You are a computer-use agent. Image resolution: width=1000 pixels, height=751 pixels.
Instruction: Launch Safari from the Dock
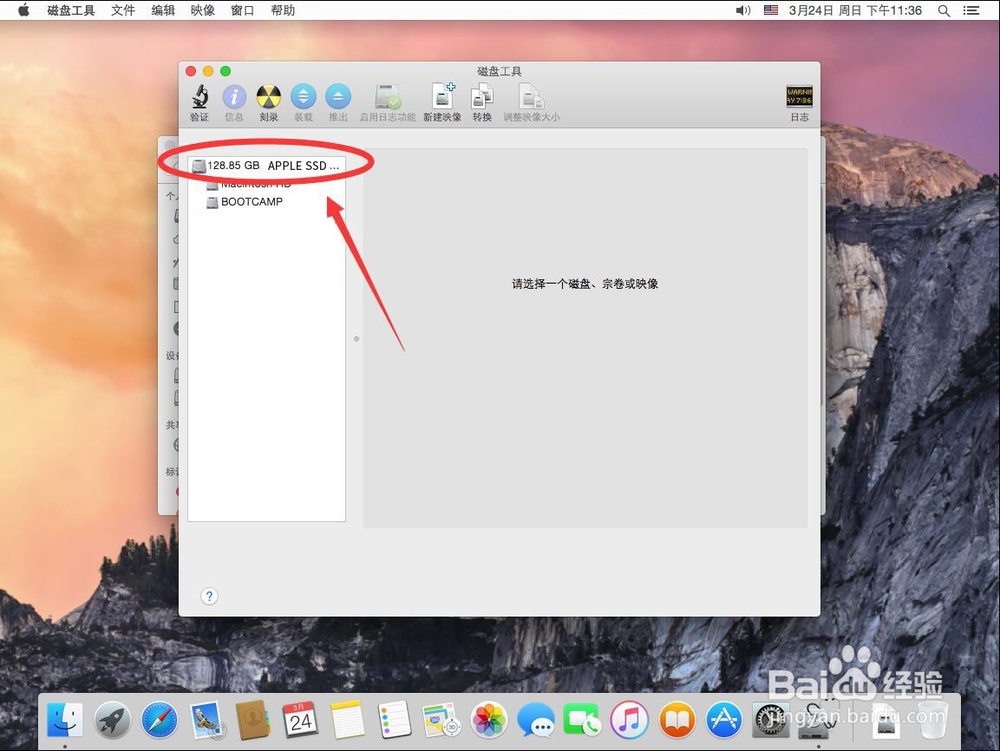pos(159,720)
